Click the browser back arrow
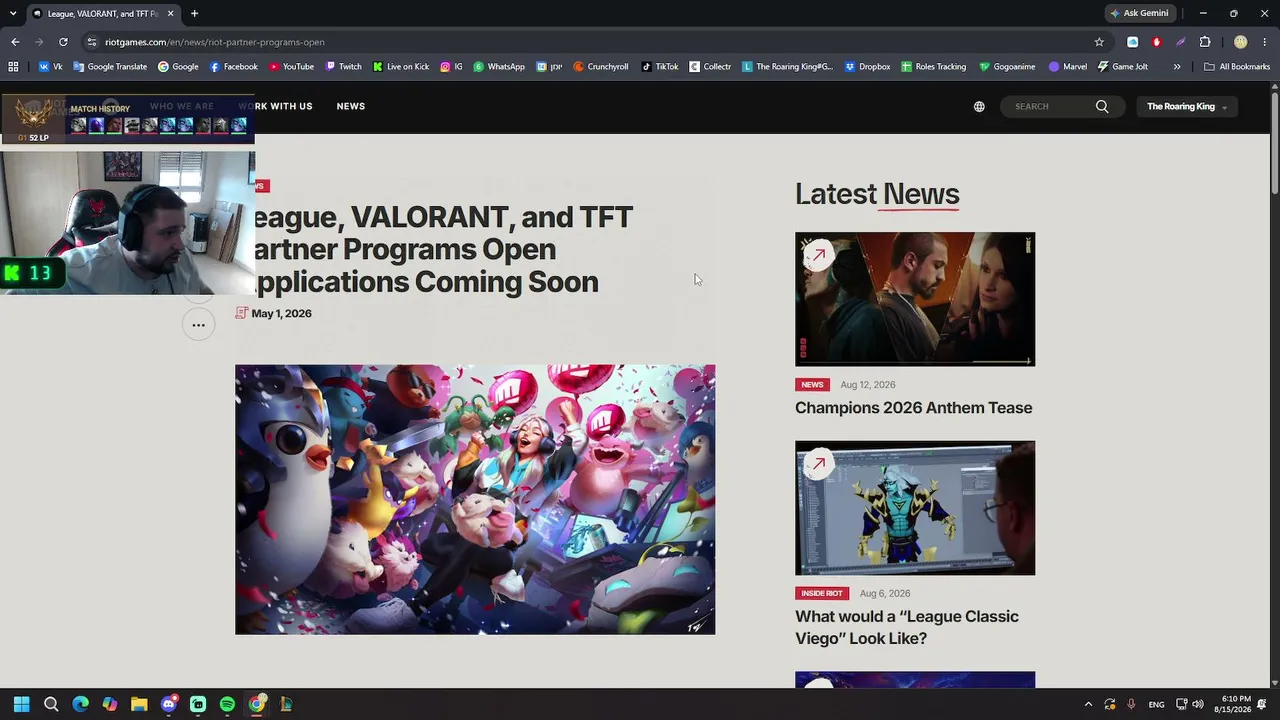1280x720 pixels. [x=15, y=42]
